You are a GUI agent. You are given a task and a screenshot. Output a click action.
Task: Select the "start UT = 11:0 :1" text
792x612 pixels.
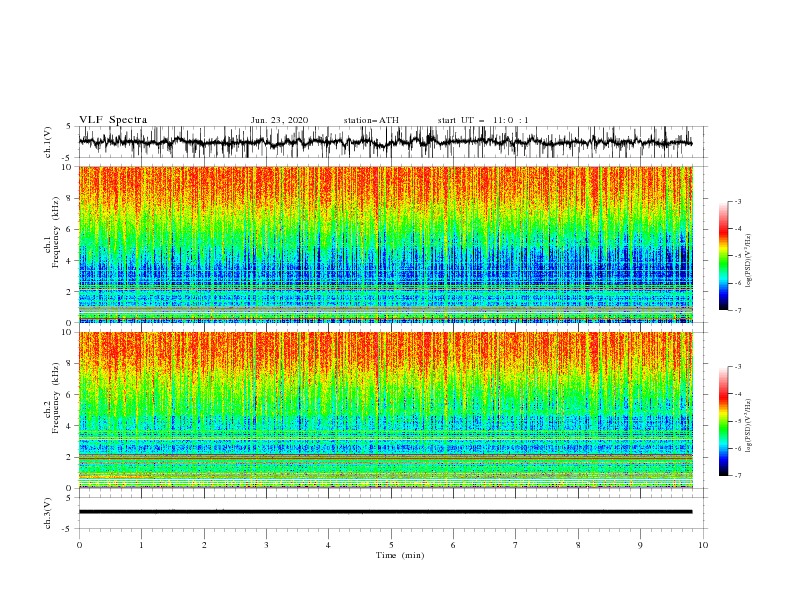(x=483, y=120)
